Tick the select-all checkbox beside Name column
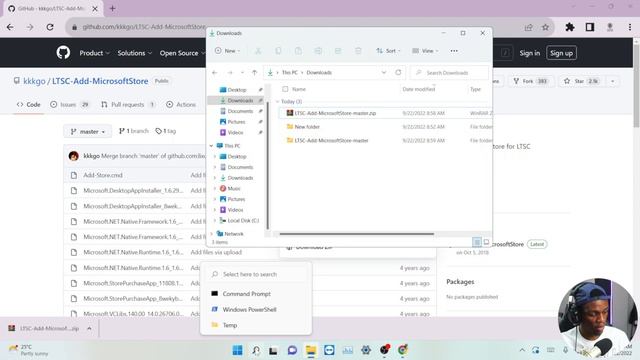 [x=285, y=89]
